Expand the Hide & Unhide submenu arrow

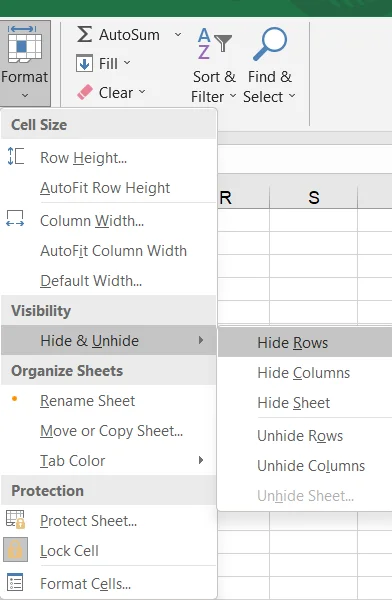(201, 340)
